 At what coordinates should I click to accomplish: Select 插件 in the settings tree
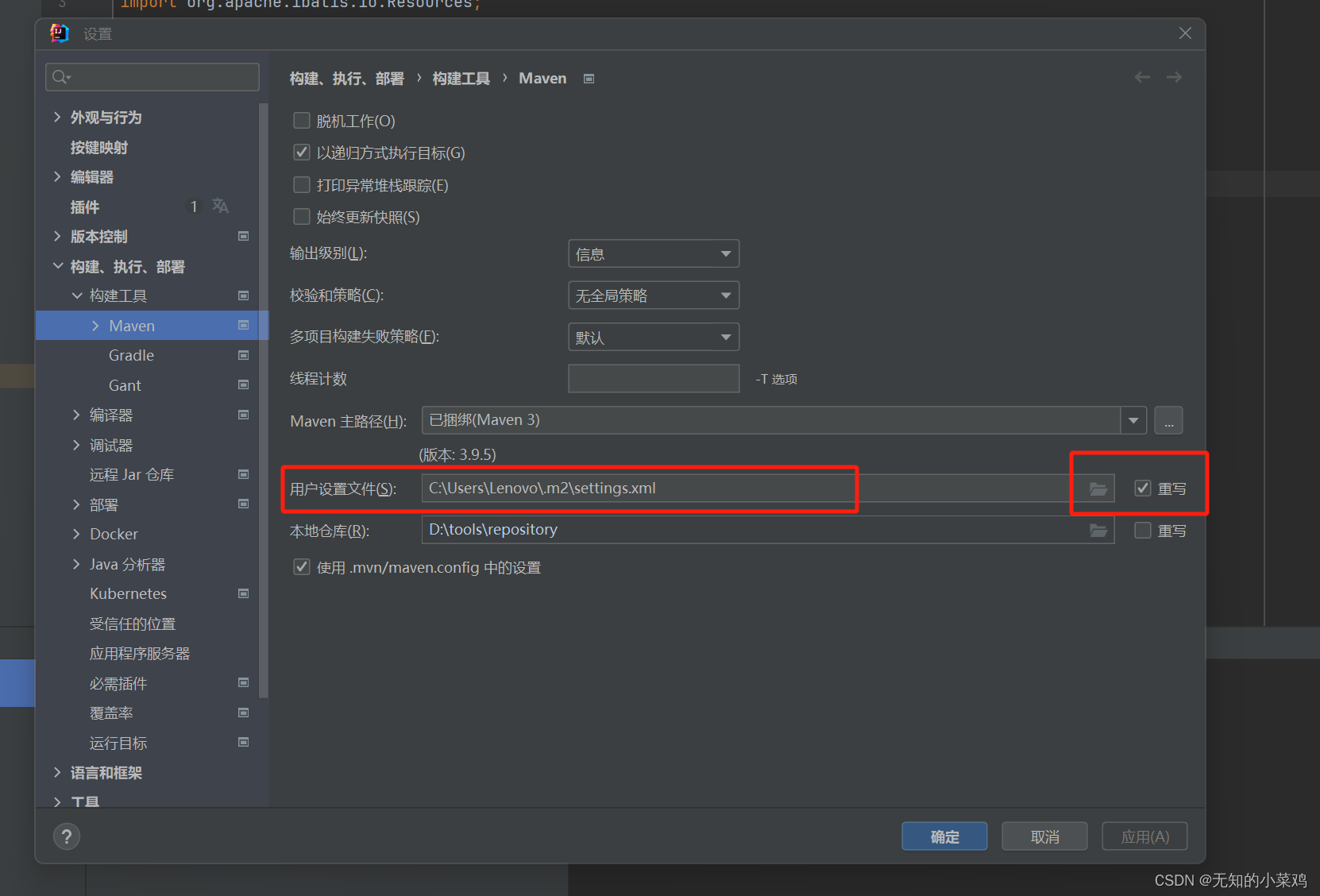click(85, 207)
